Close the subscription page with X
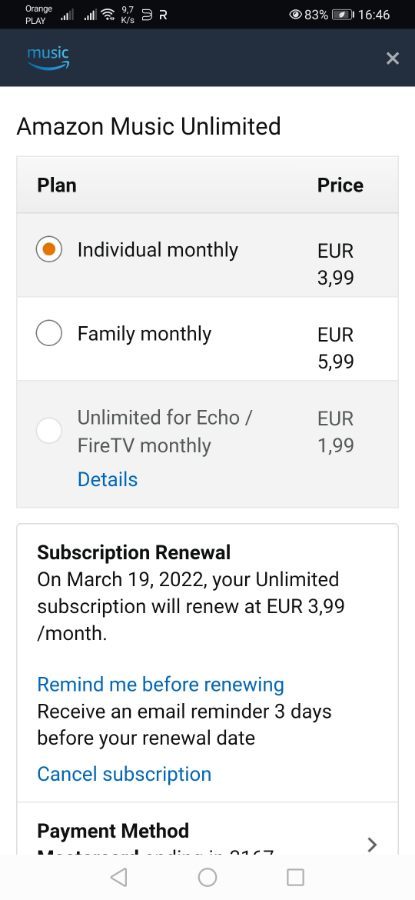The height and width of the screenshot is (900, 415). point(393,58)
